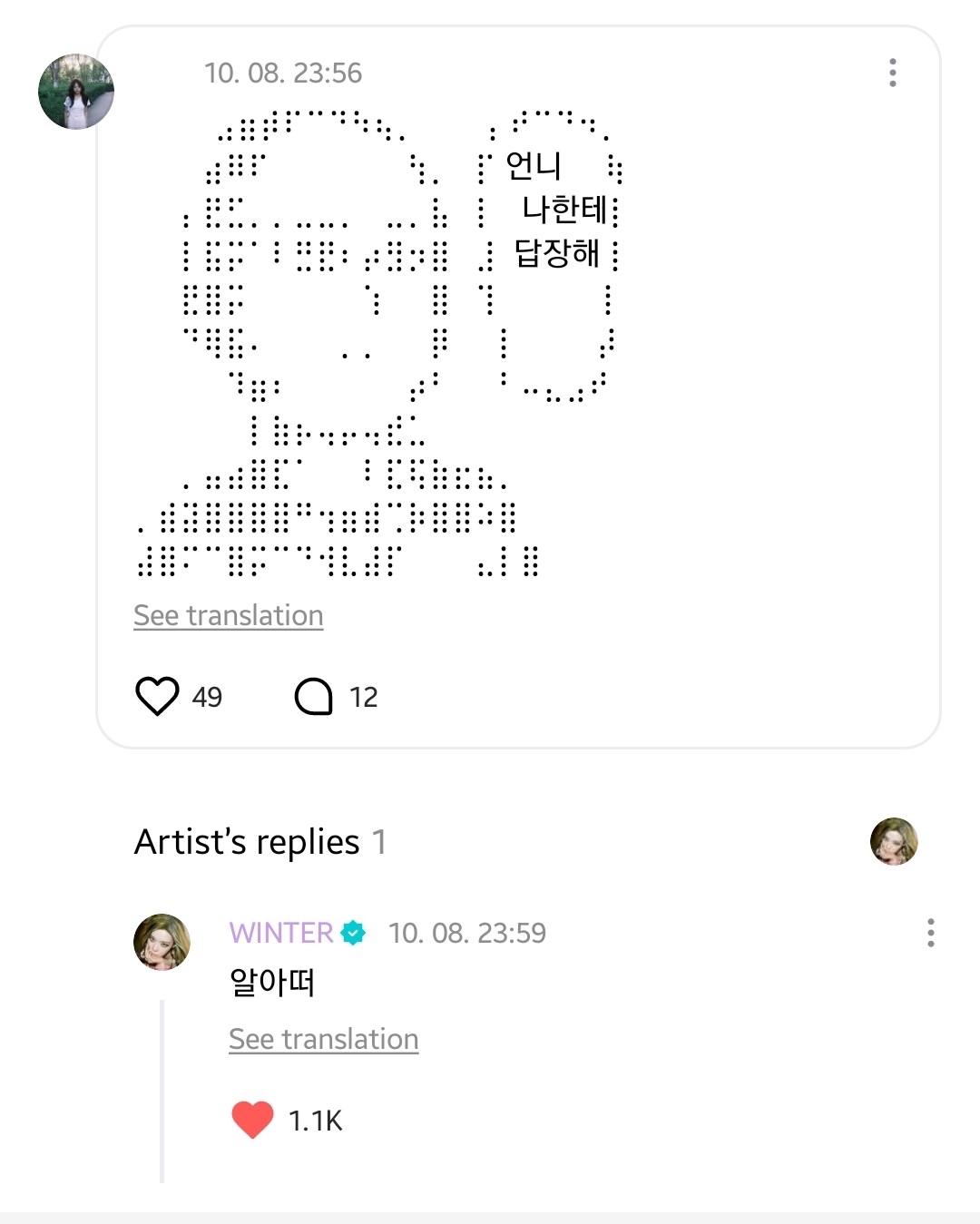
Task: Click the 12 comments count
Action: click(x=364, y=697)
